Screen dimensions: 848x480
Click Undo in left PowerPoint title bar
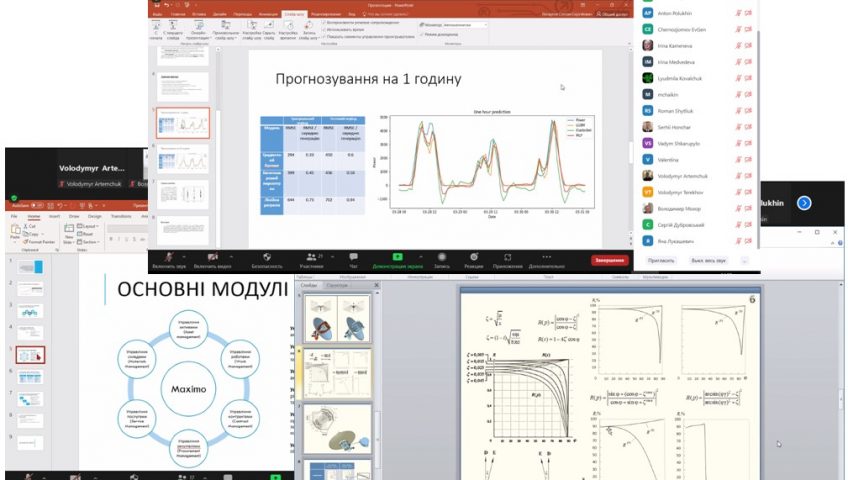(60, 205)
